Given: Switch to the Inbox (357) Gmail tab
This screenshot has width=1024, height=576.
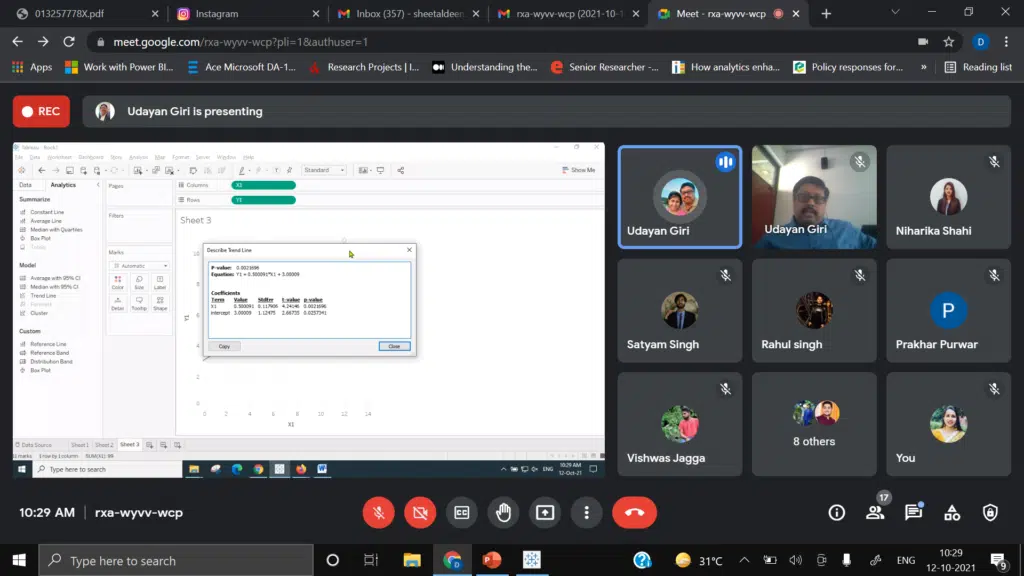Looking at the screenshot, I should pyautogui.click(x=406, y=14).
